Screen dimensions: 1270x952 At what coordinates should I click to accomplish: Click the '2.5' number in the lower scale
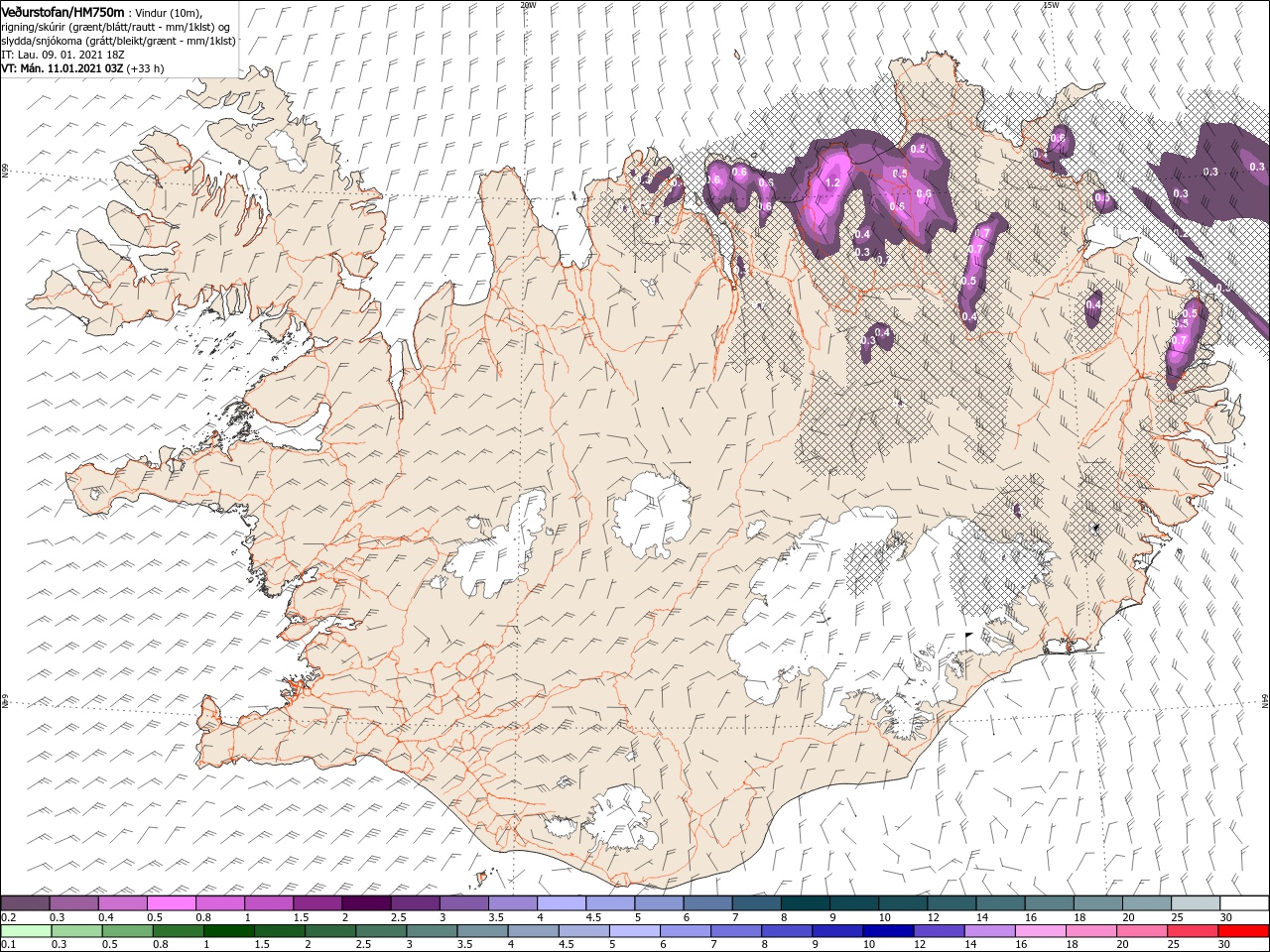point(363,944)
